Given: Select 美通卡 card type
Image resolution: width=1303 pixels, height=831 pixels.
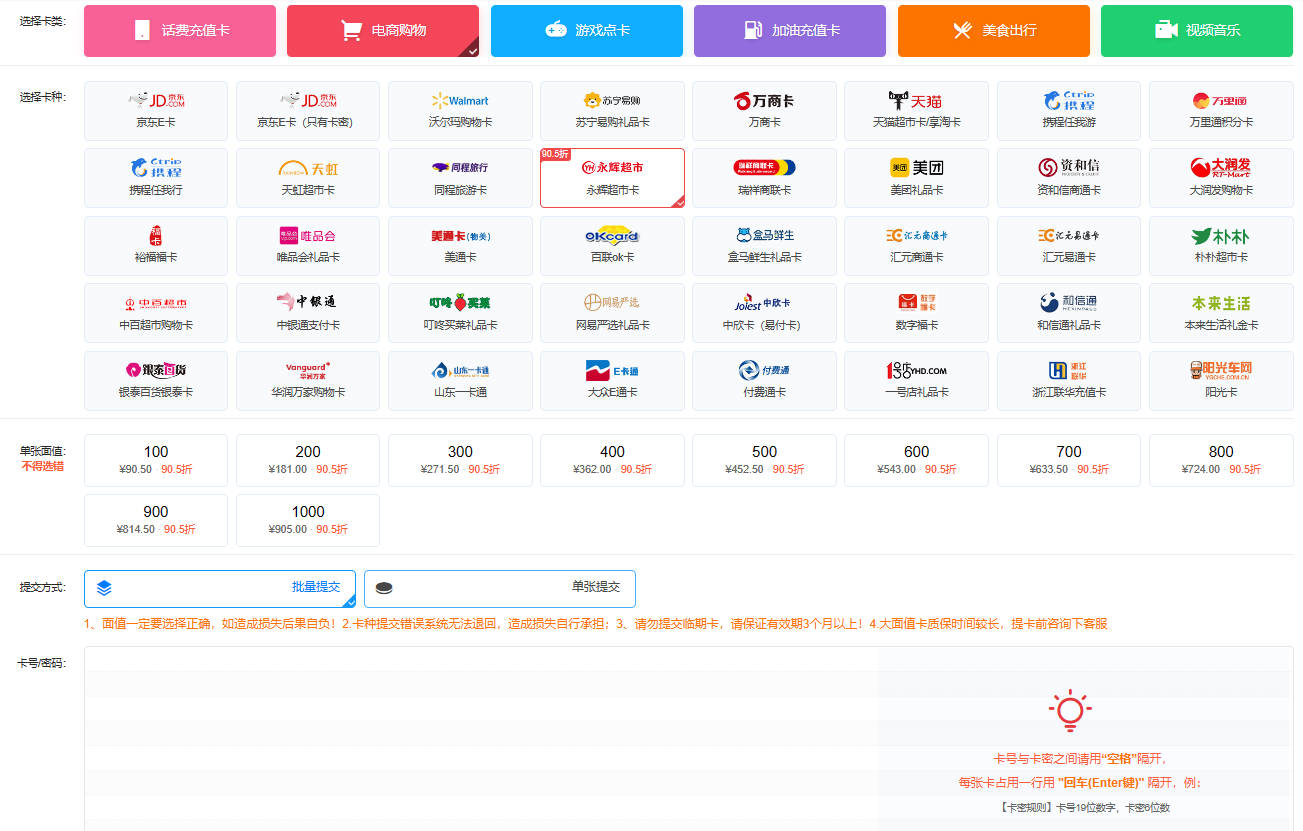Looking at the screenshot, I should click(460, 246).
